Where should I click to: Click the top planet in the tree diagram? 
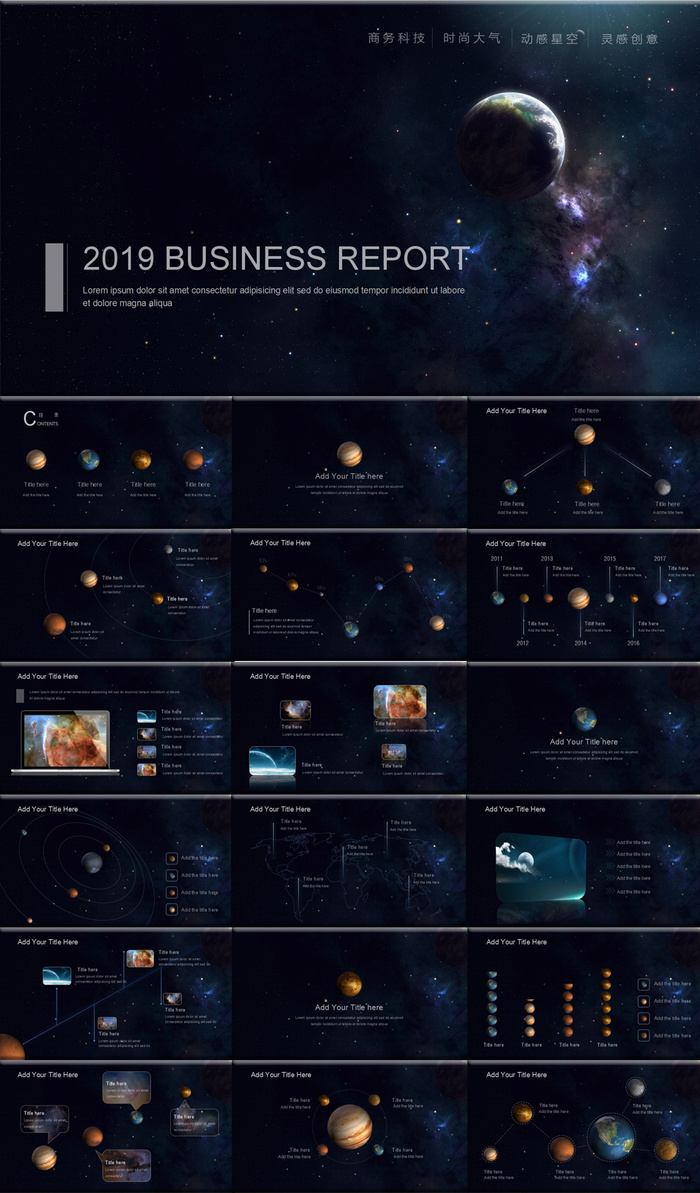584,434
